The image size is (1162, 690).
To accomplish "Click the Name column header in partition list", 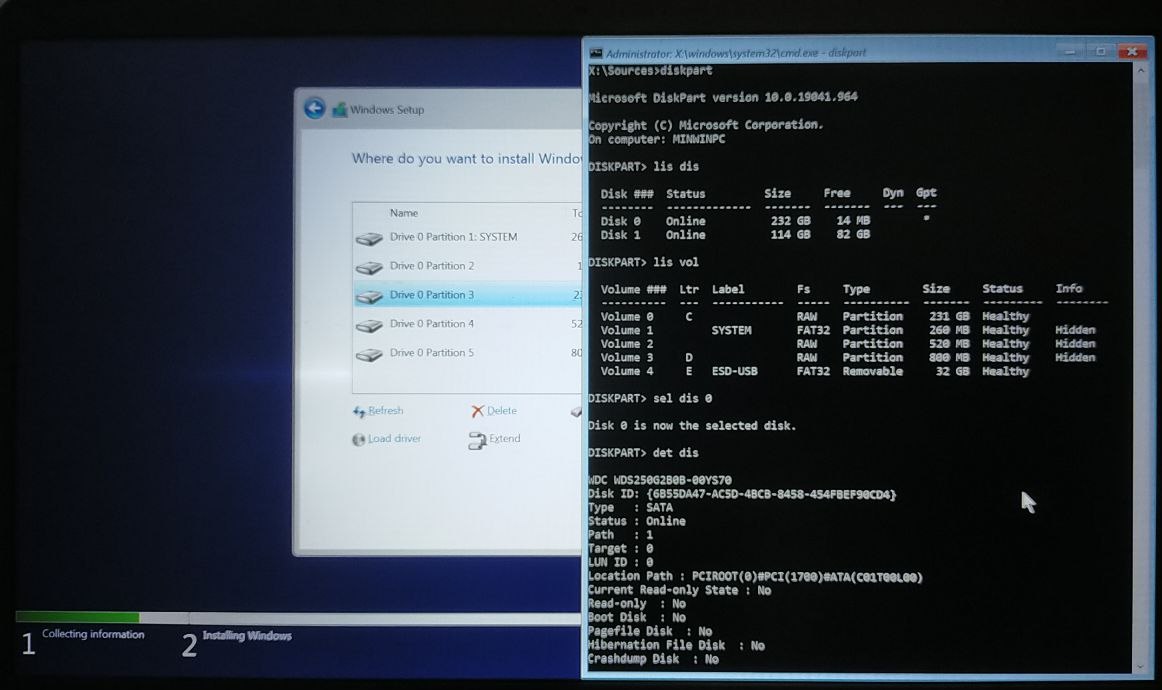I will [x=404, y=213].
